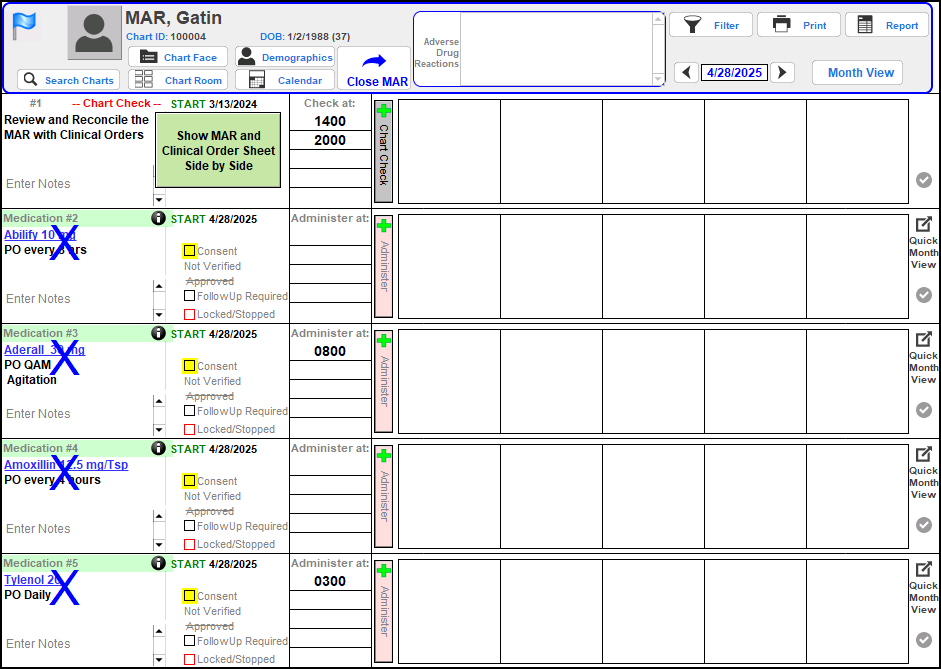Click the Enter Notes field for Medication #4
Screen dimensions: 941x669
pyautogui.click(x=75, y=528)
